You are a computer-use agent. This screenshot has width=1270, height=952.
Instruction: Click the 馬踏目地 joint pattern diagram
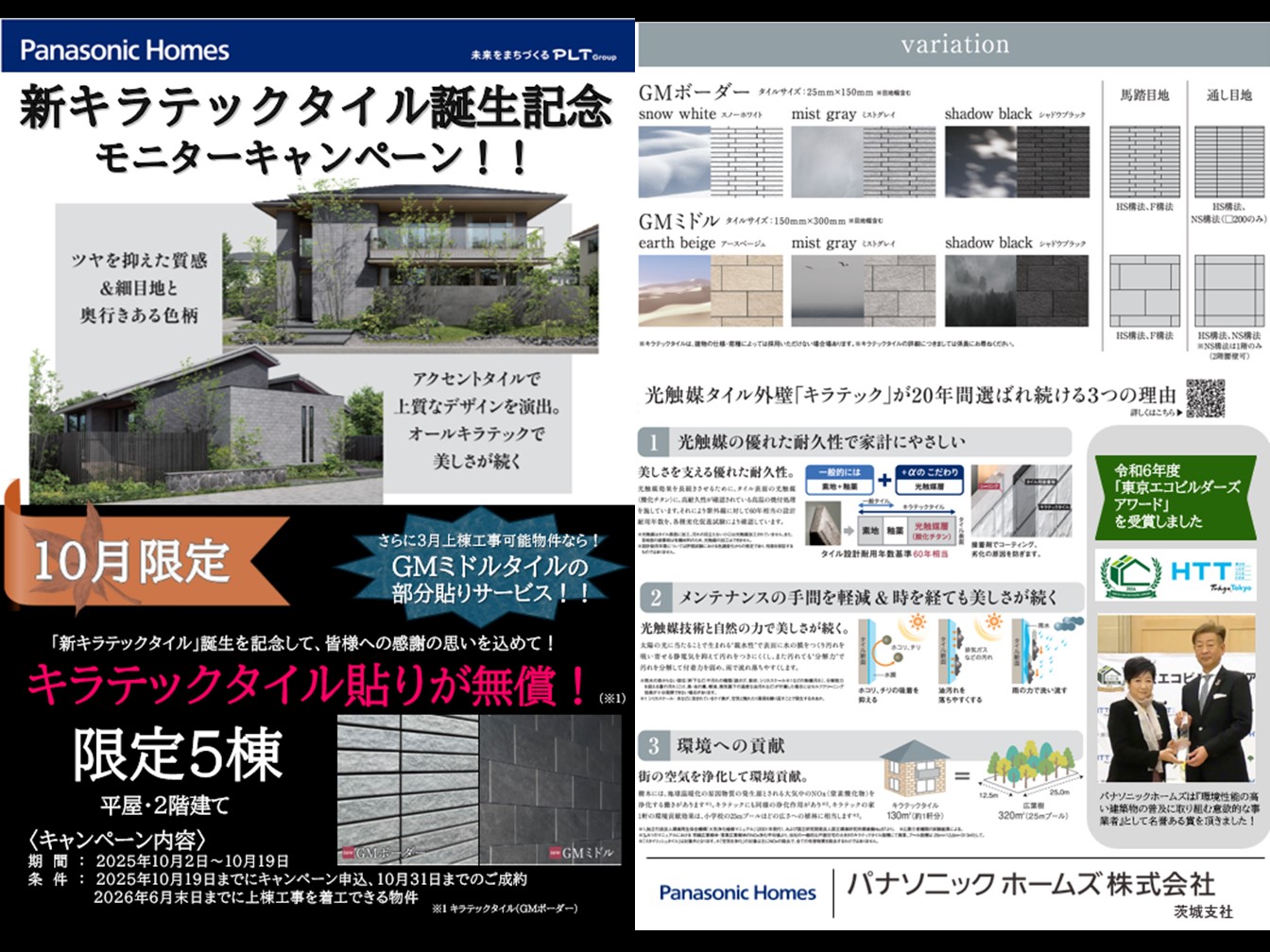pyautogui.click(x=1143, y=161)
